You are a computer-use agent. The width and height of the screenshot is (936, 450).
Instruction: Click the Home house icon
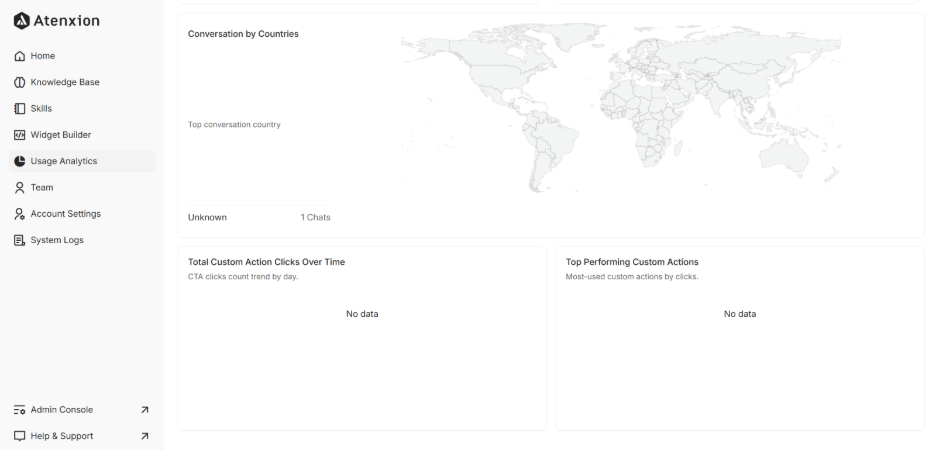coord(20,56)
